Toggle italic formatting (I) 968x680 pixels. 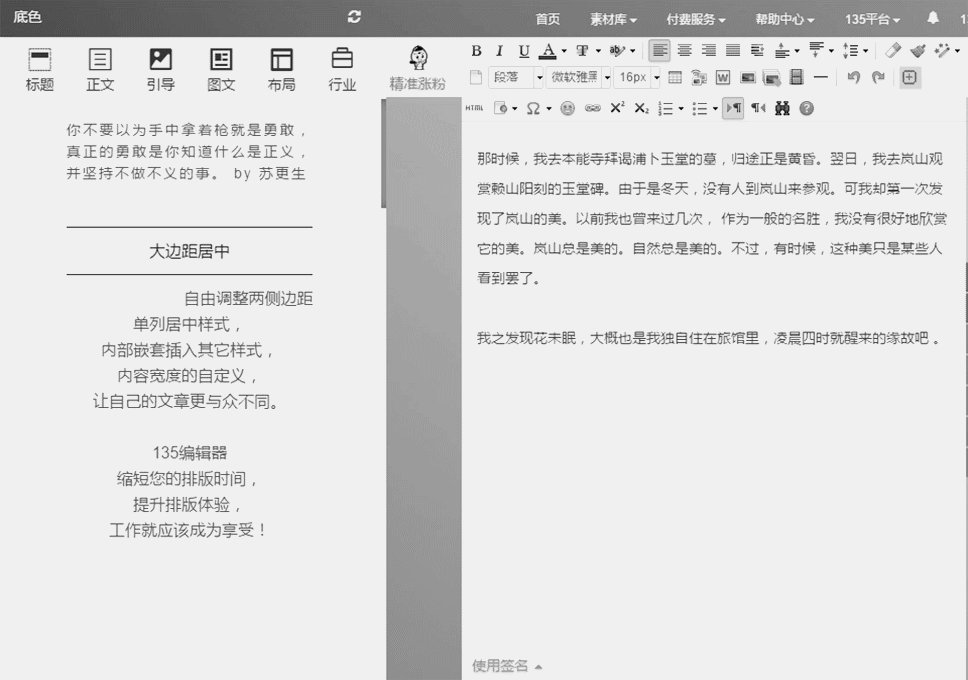[x=499, y=51]
